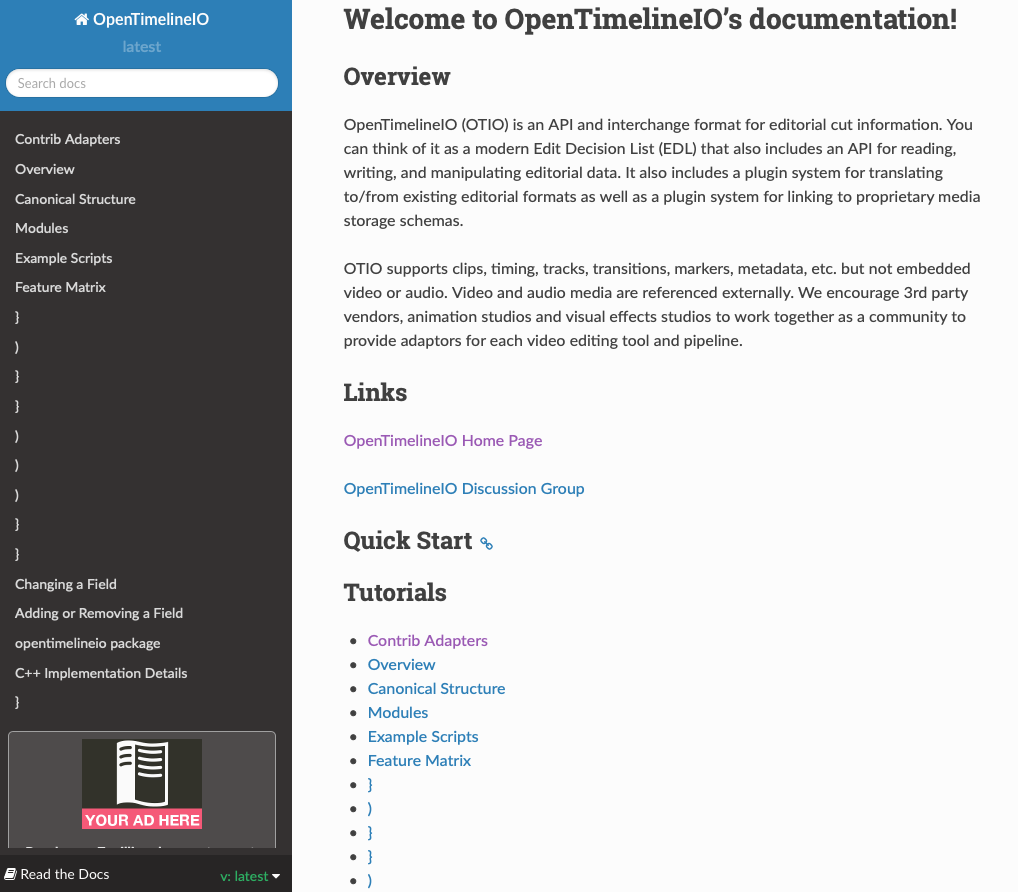Select opentimelineio package in the sidebar

pos(88,643)
